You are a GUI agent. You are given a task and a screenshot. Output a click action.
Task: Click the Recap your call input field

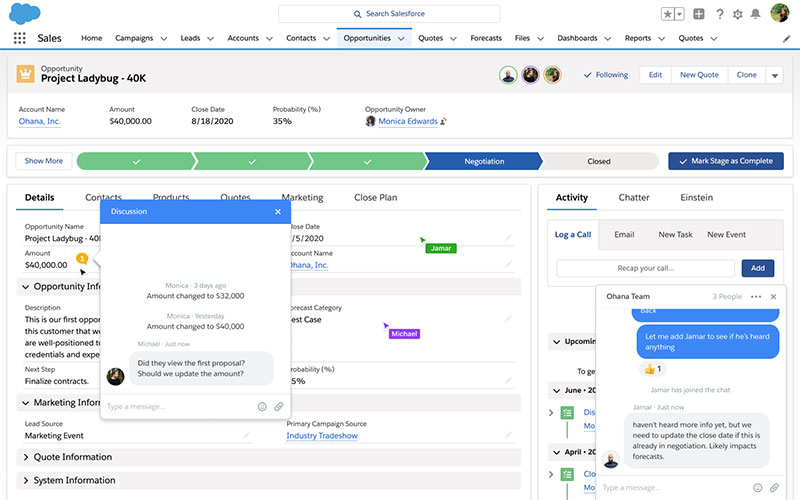[645, 268]
